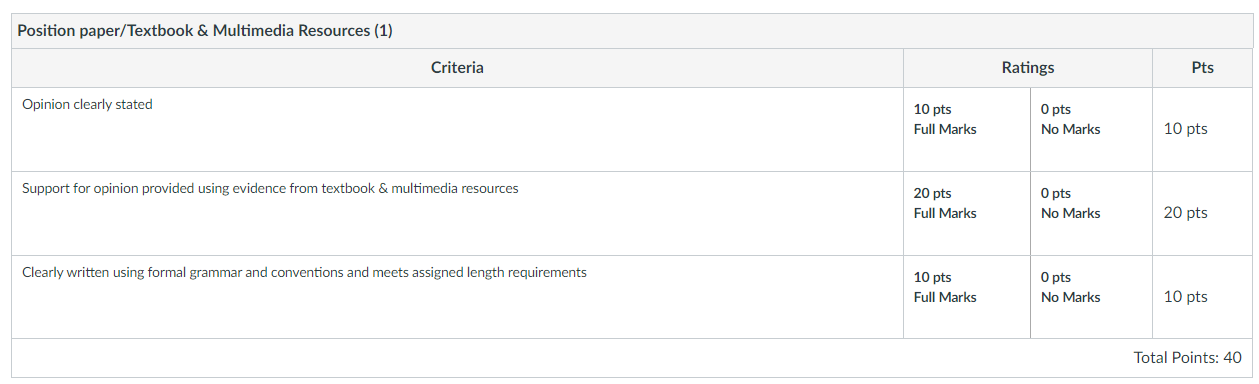Click 'Full Marks' label in the opinion row
This screenshot has height=384, width=1259.
[945, 129]
